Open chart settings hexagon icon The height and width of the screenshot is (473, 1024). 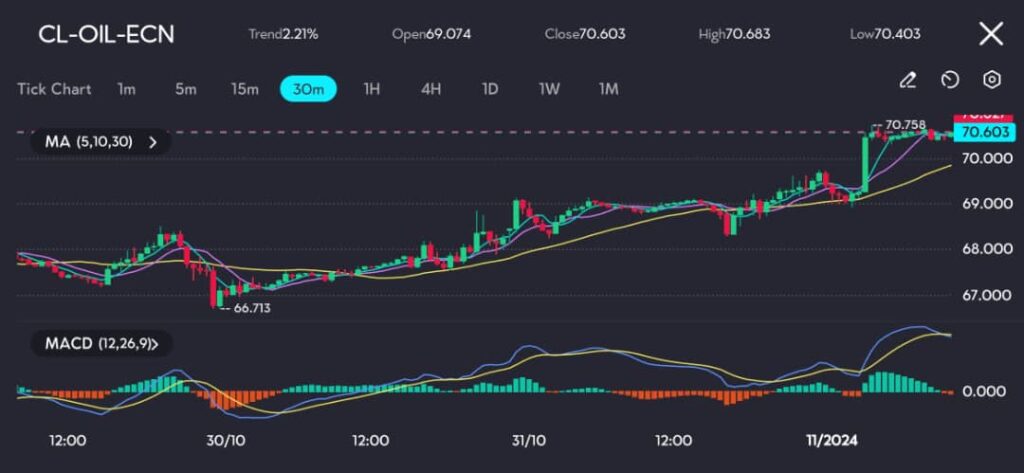point(991,80)
